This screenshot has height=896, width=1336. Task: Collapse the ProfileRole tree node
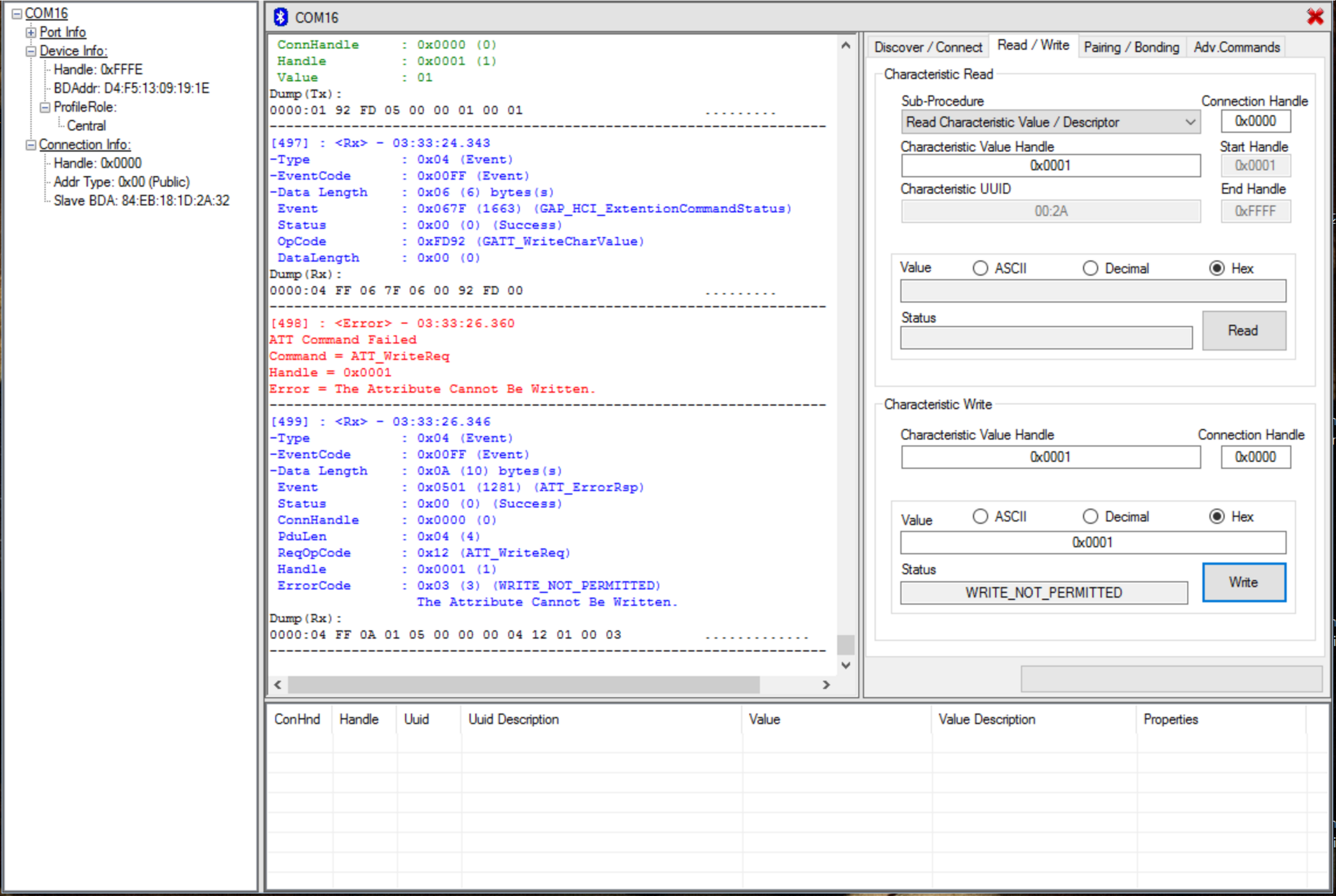point(45,107)
